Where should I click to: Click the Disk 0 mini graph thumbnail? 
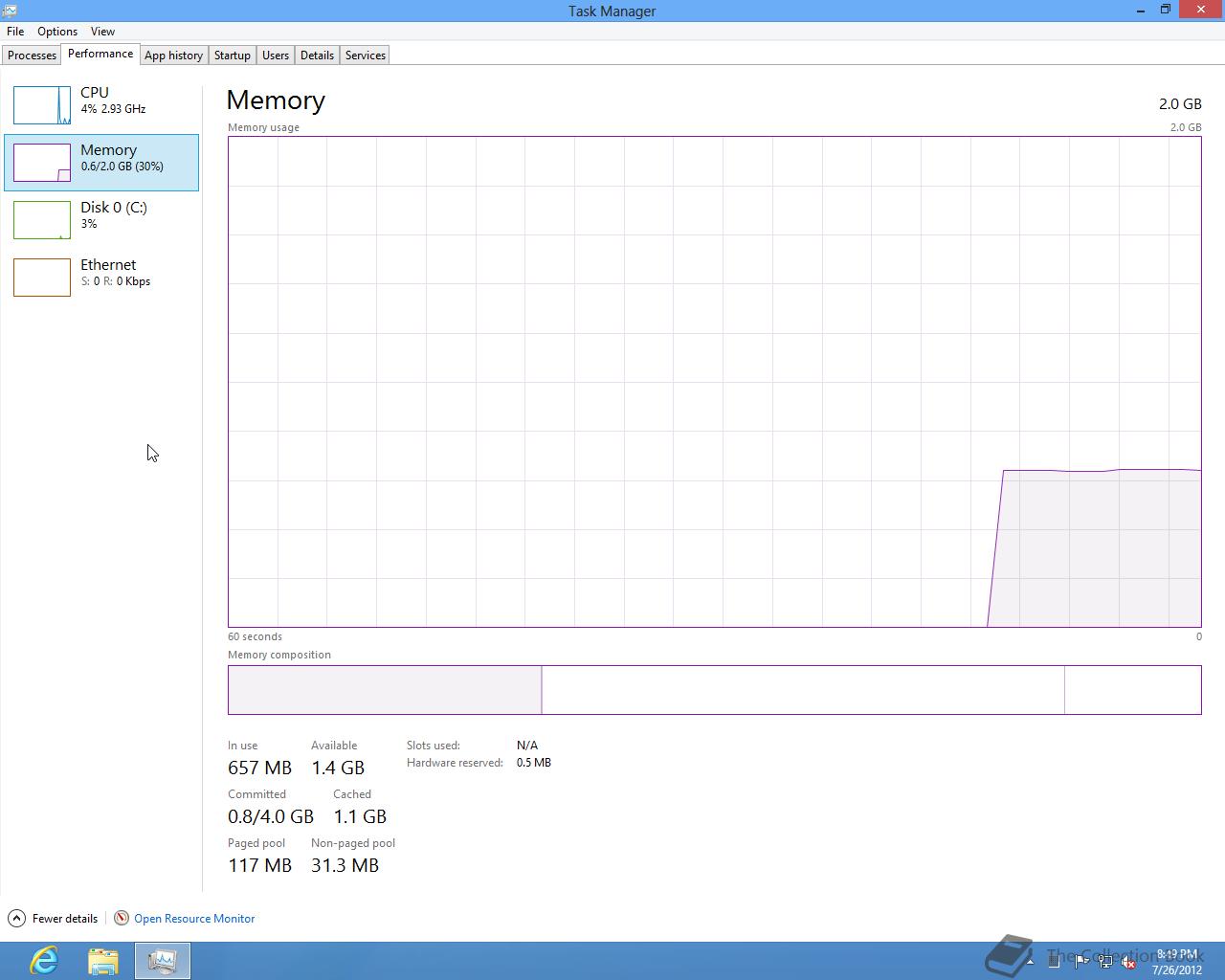(42, 220)
